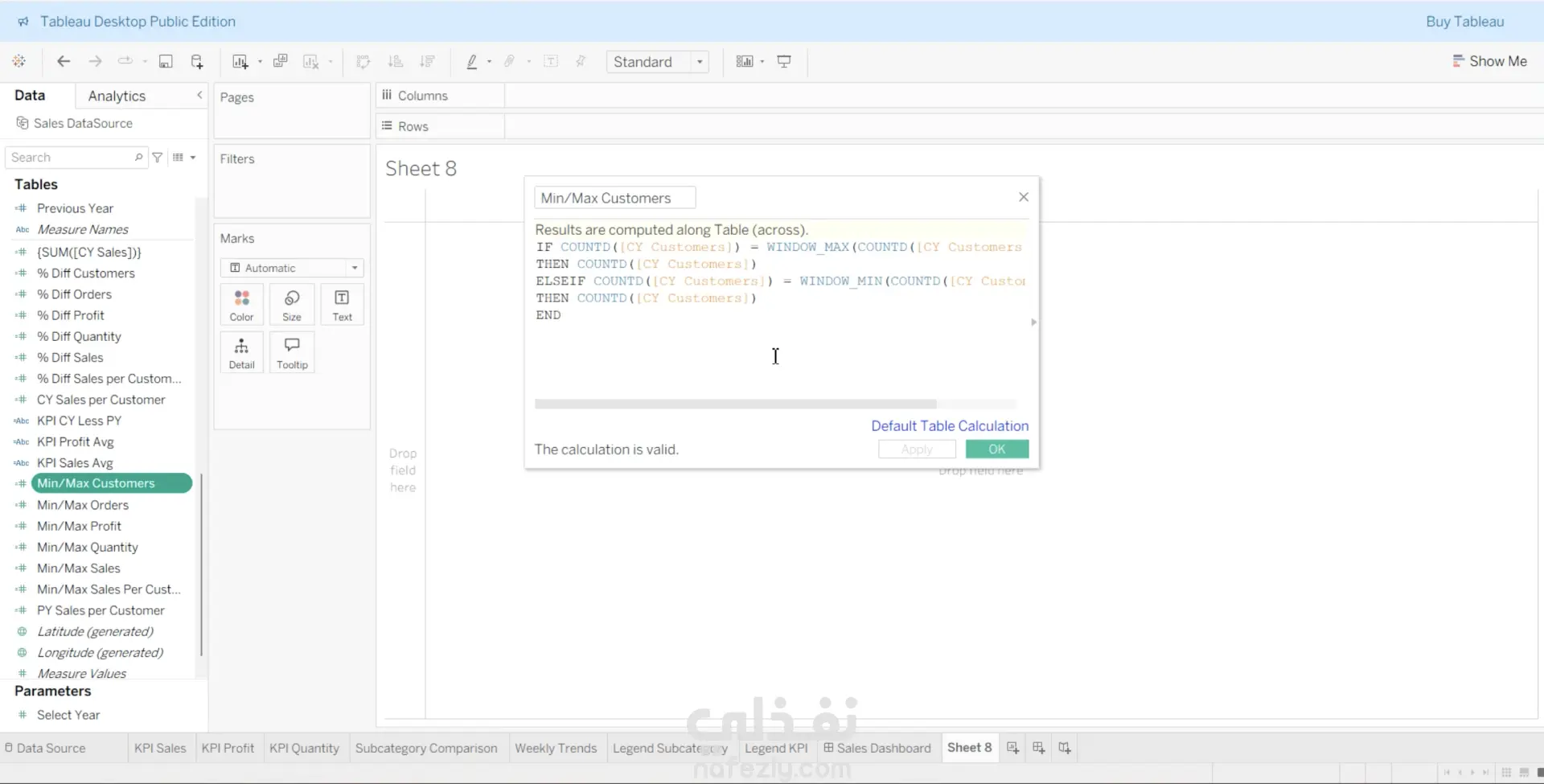Select the Select Year parameter
Screen dimensions: 1544x784
[68, 715]
